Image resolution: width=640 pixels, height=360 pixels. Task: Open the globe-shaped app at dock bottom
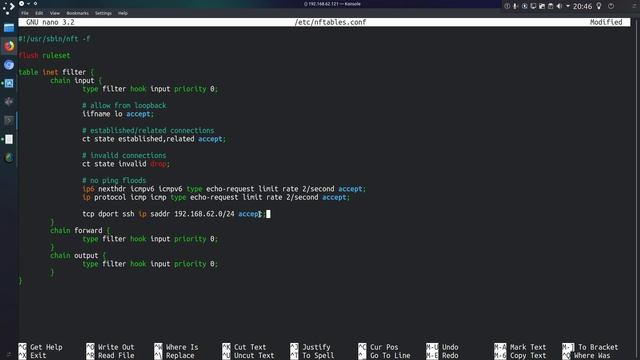[9, 158]
